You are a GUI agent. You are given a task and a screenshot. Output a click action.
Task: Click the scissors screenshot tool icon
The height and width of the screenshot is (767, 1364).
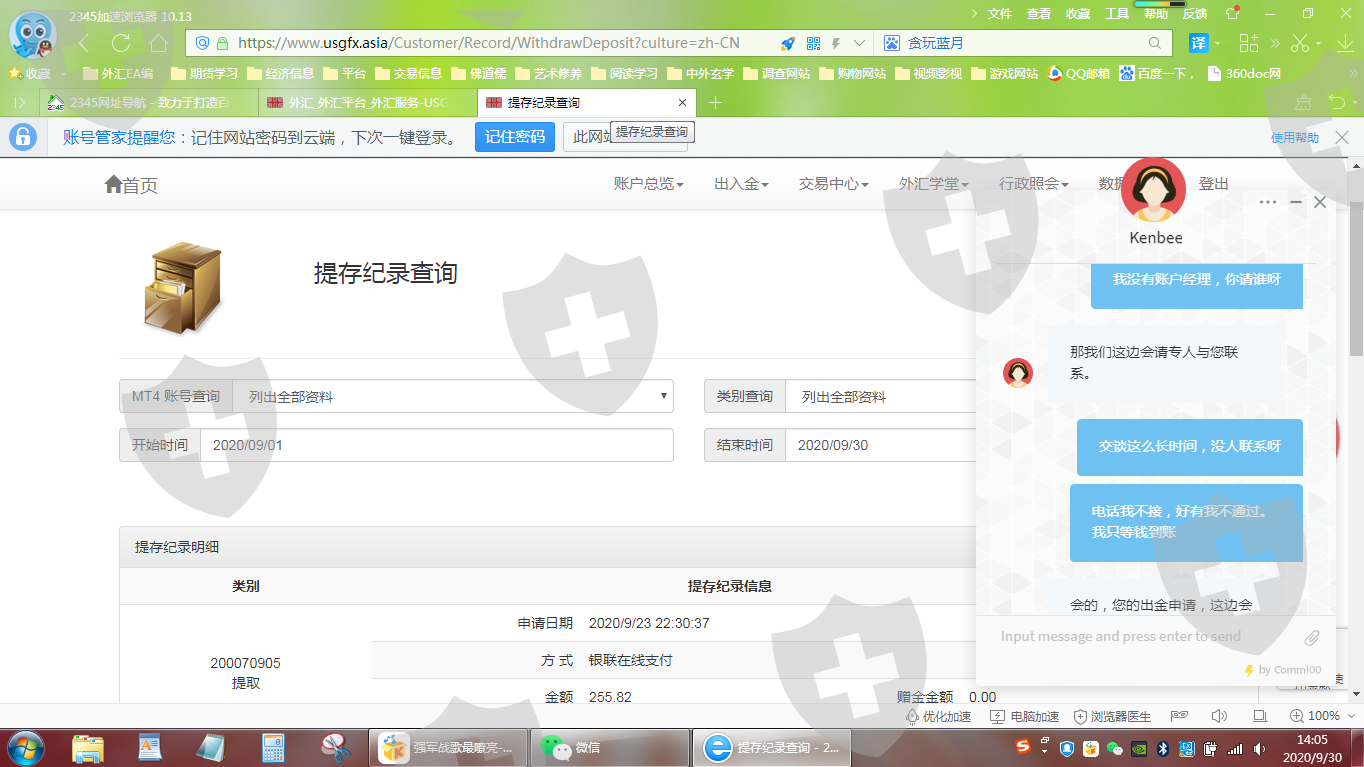coord(1299,43)
